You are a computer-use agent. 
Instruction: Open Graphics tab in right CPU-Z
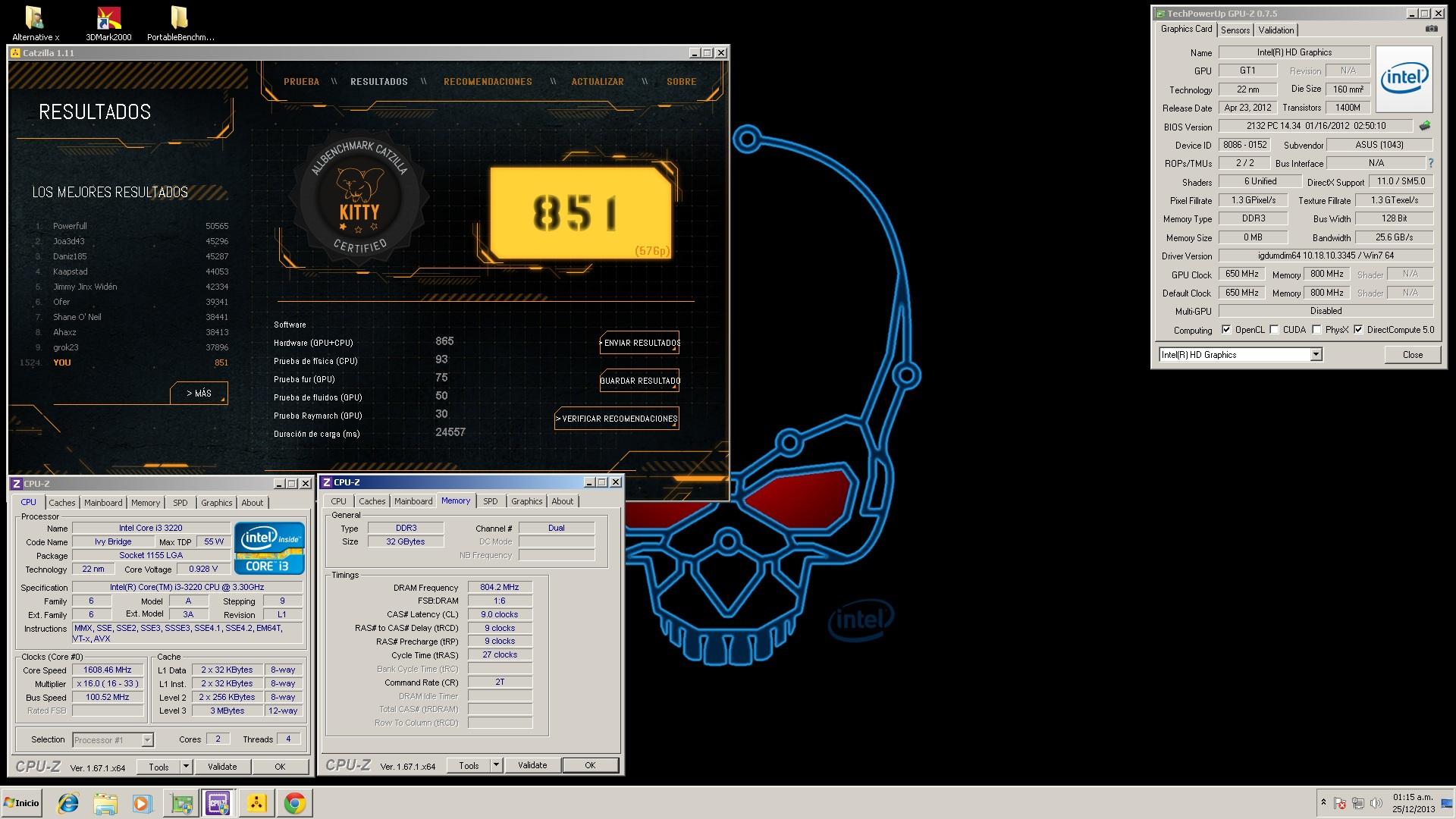527,501
